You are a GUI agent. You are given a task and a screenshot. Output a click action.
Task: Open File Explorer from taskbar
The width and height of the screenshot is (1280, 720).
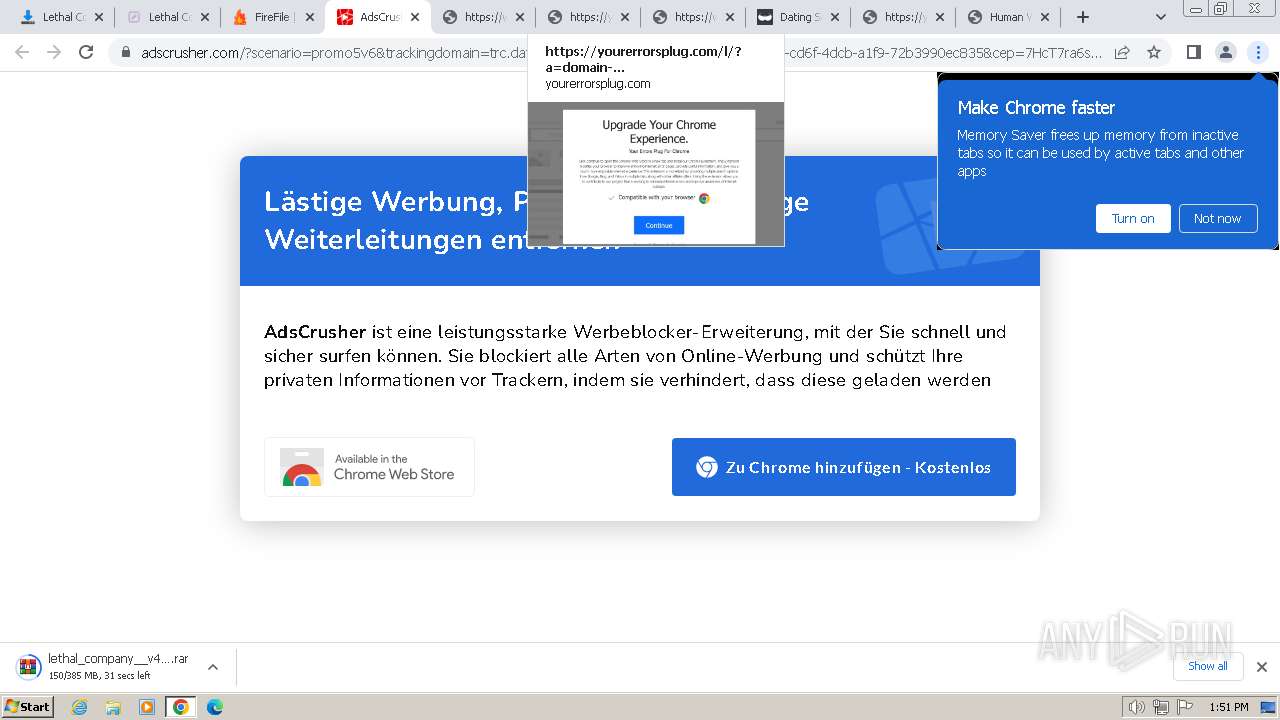[113, 707]
